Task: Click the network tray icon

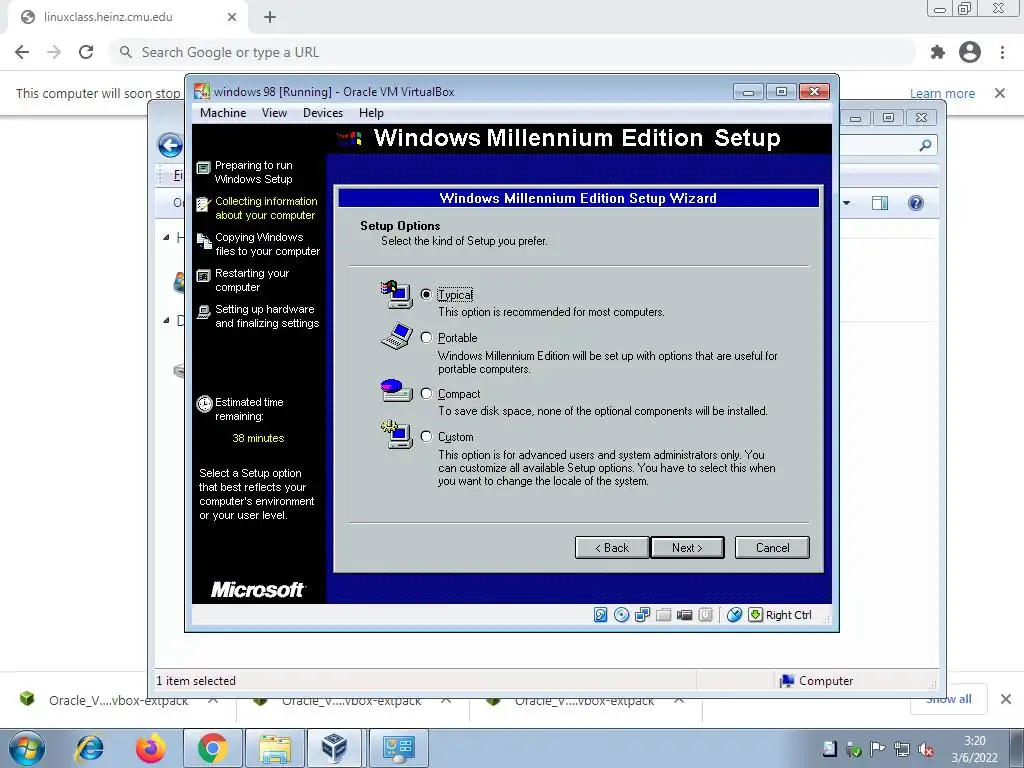Action: pos(902,750)
